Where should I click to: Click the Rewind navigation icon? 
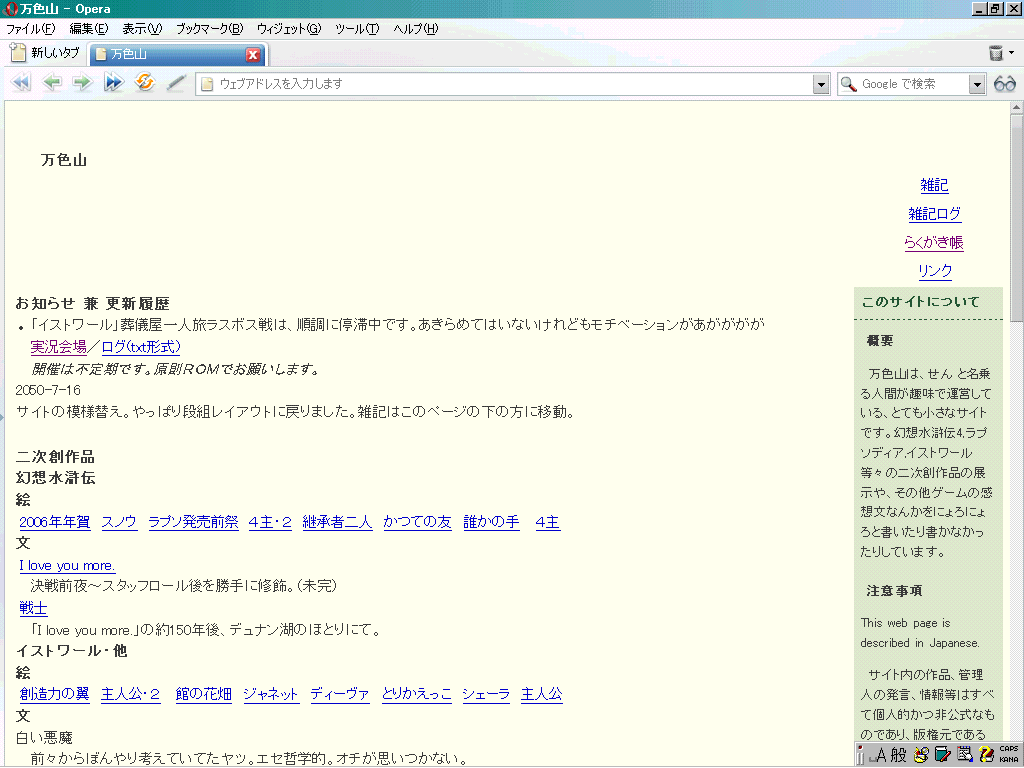[x=21, y=83]
